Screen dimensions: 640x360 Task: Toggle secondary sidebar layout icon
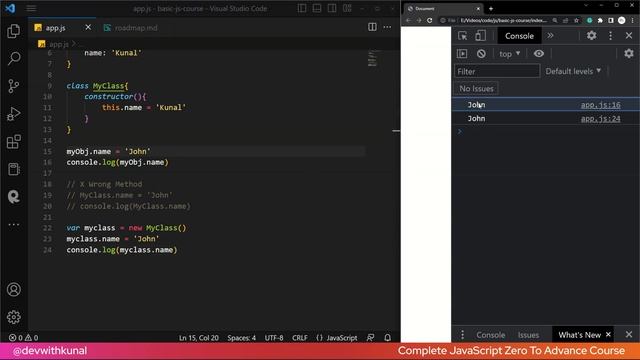click(x=332, y=8)
